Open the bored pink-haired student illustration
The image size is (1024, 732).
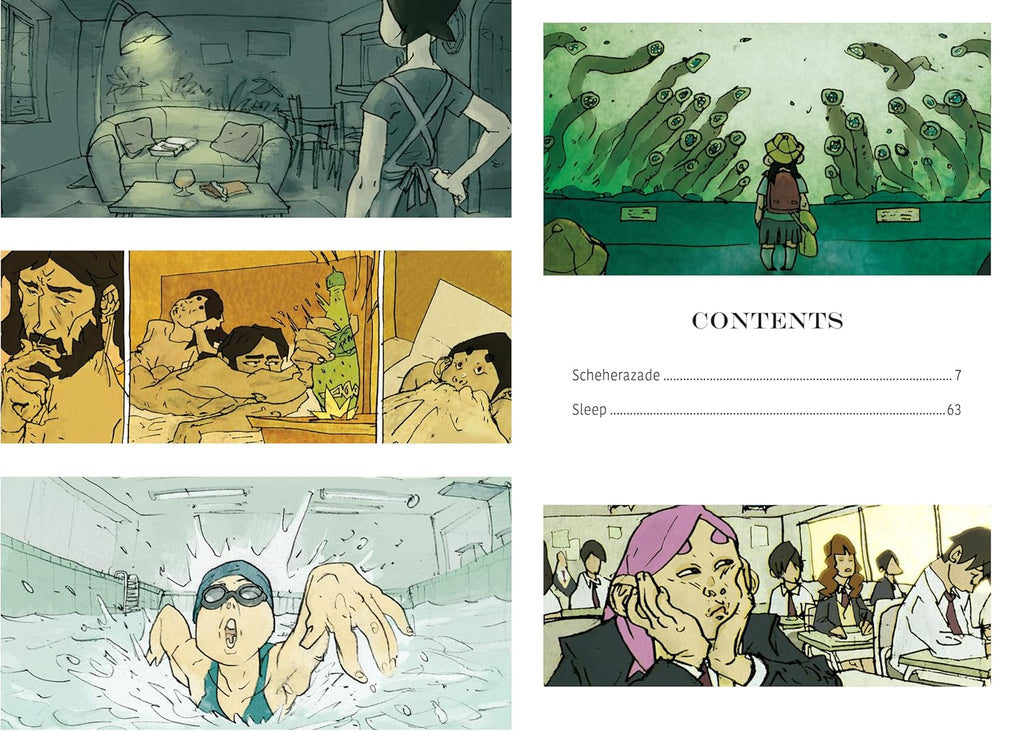point(767,595)
